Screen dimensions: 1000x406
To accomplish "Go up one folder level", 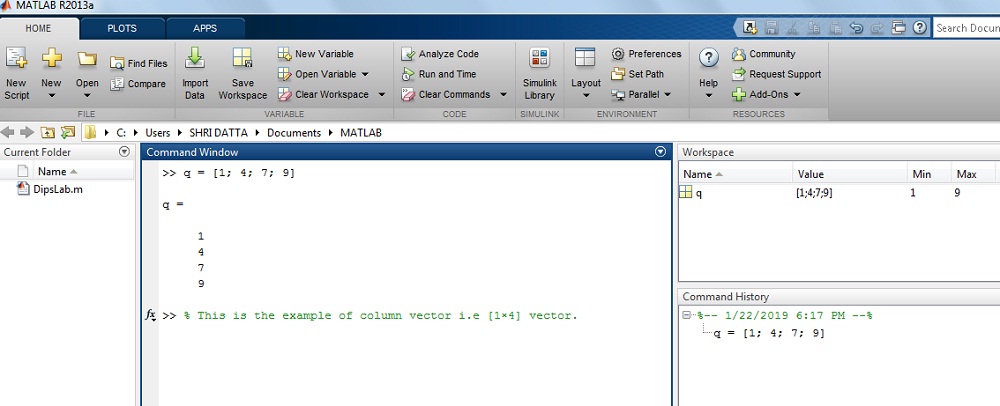I will pyautogui.click(x=48, y=132).
